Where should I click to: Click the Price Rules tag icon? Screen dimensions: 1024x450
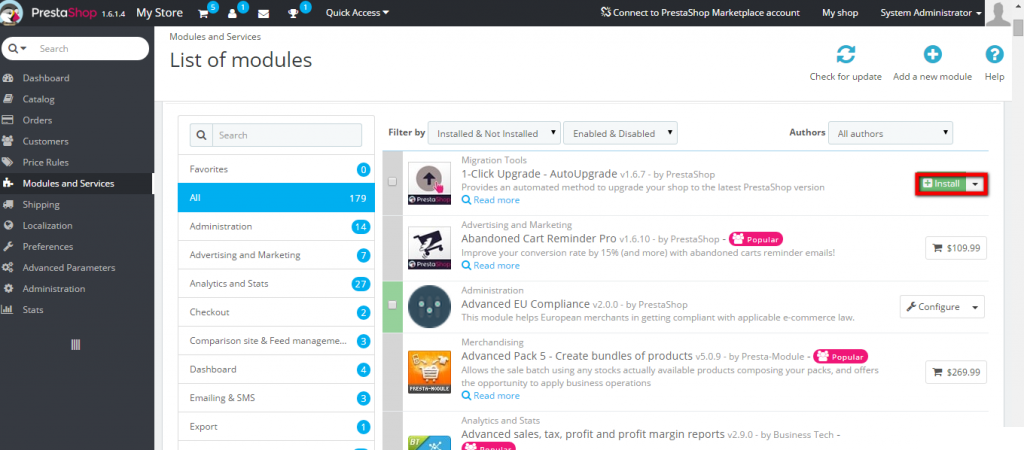8,162
